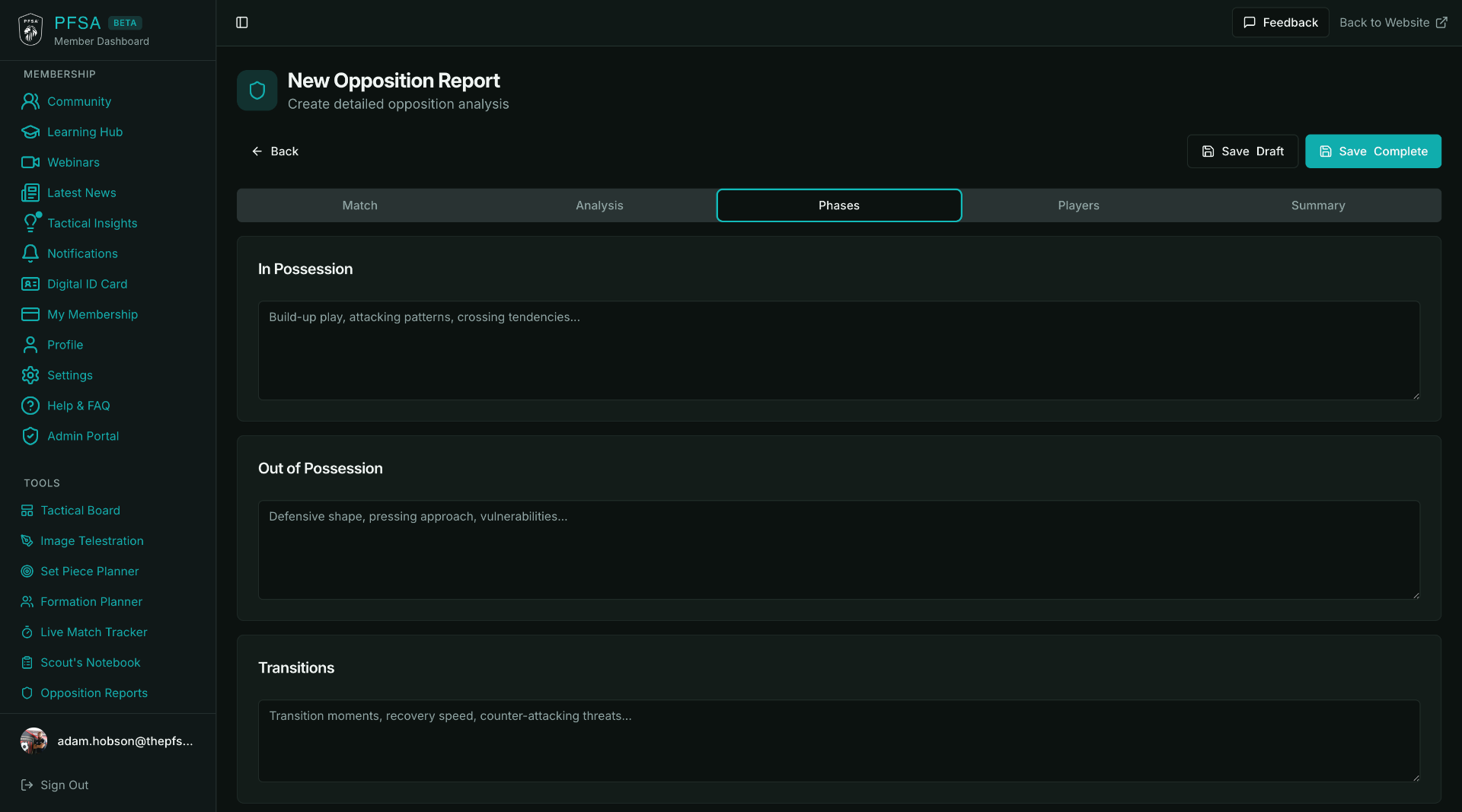
Task: Click the Digital ID Card icon
Action: pyautogui.click(x=30, y=284)
